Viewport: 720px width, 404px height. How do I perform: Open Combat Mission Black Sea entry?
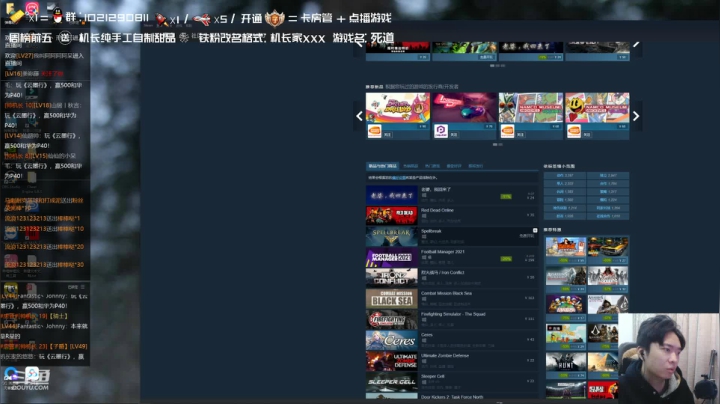452,298
